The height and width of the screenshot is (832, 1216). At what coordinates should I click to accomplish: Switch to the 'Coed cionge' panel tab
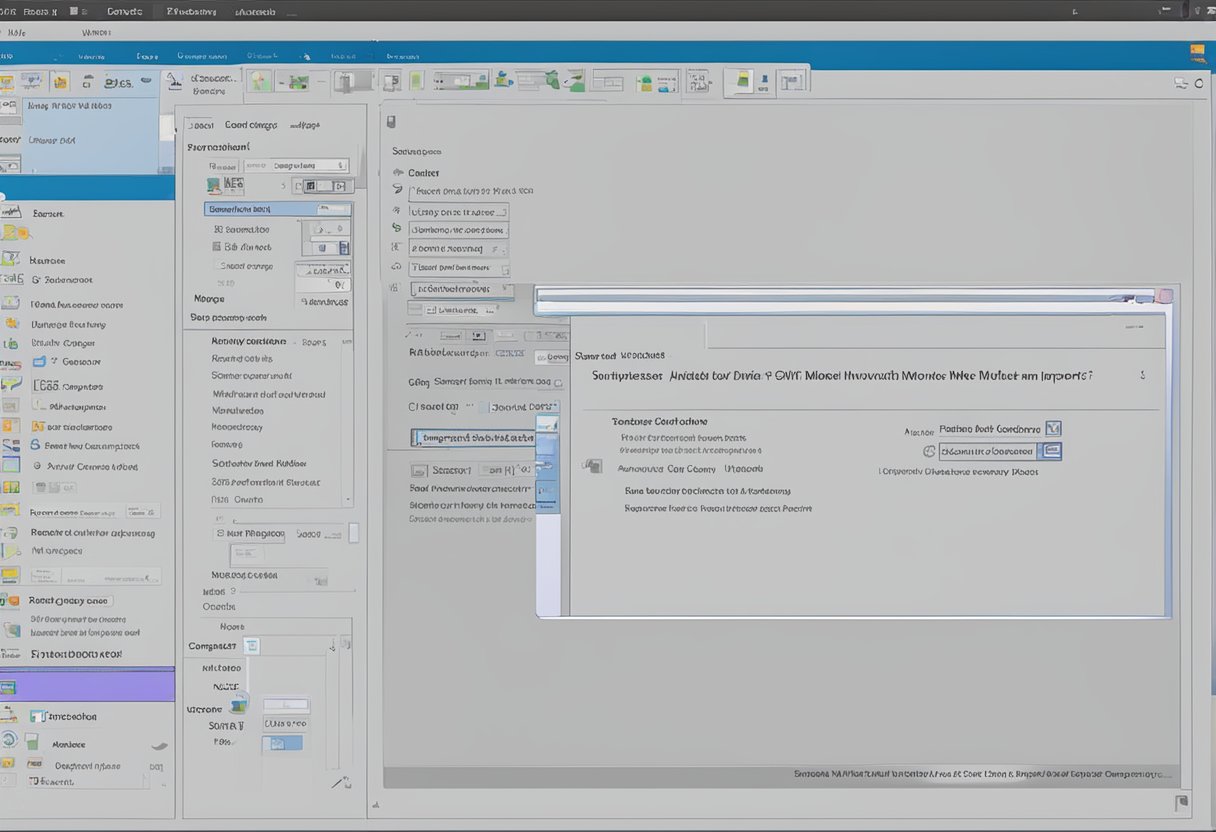tap(251, 126)
